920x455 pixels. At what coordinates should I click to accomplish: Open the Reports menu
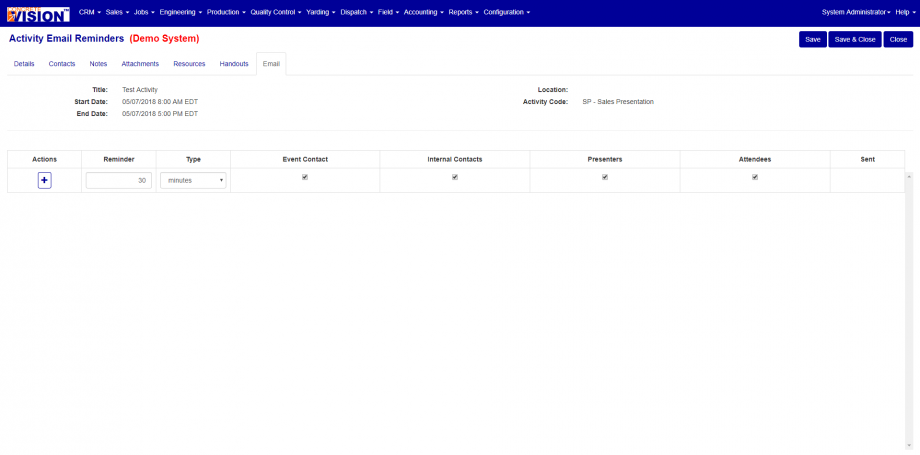pos(464,12)
